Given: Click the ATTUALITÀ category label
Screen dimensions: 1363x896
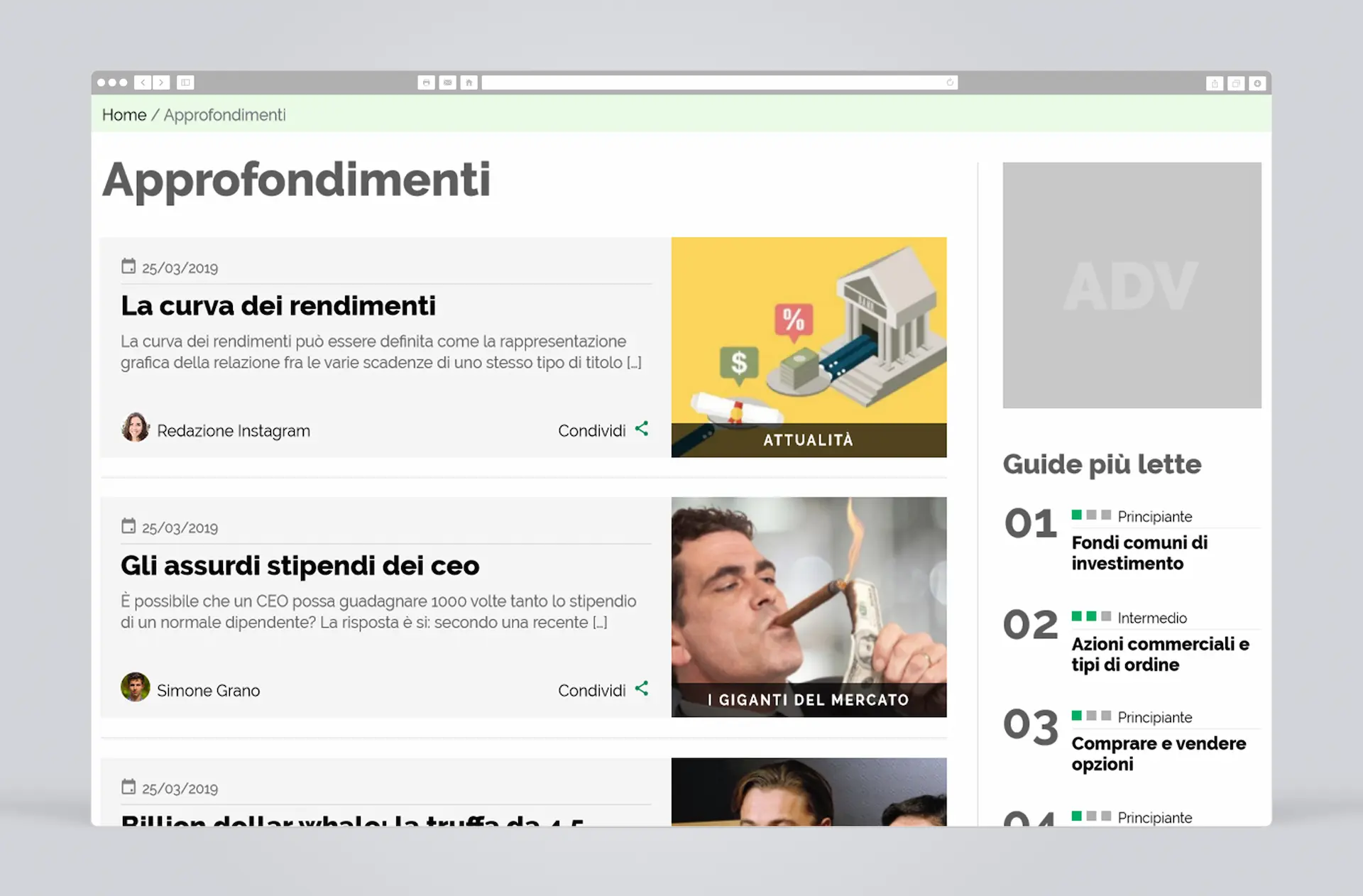Looking at the screenshot, I should 808,440.
